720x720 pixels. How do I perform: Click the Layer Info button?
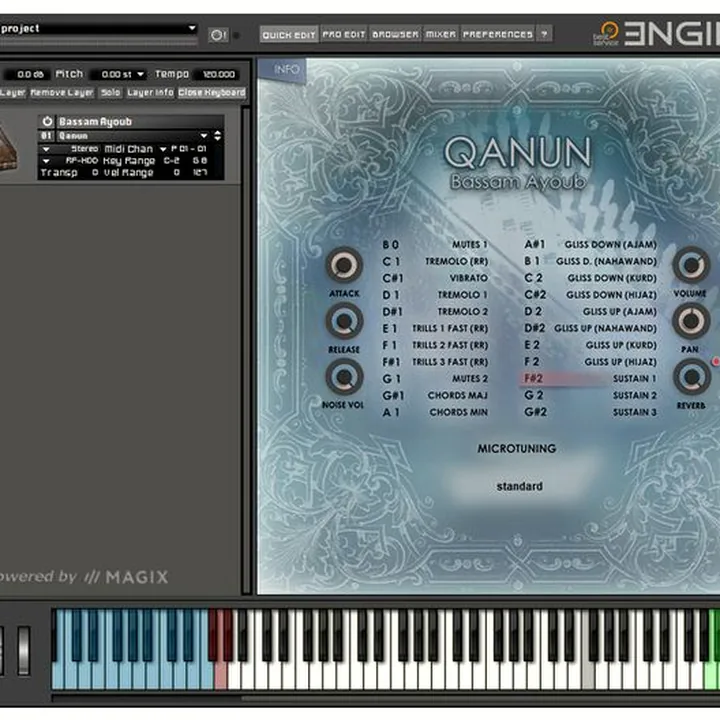click(150, 93)
